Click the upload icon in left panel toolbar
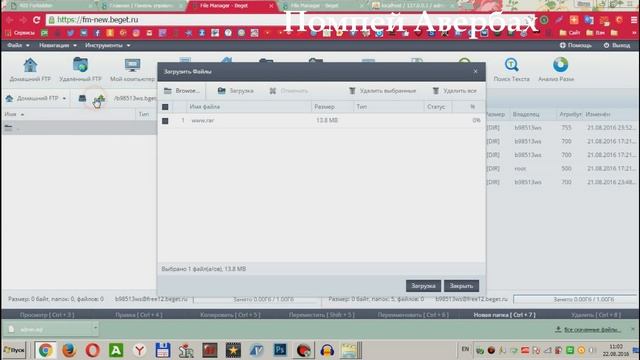 99,98
